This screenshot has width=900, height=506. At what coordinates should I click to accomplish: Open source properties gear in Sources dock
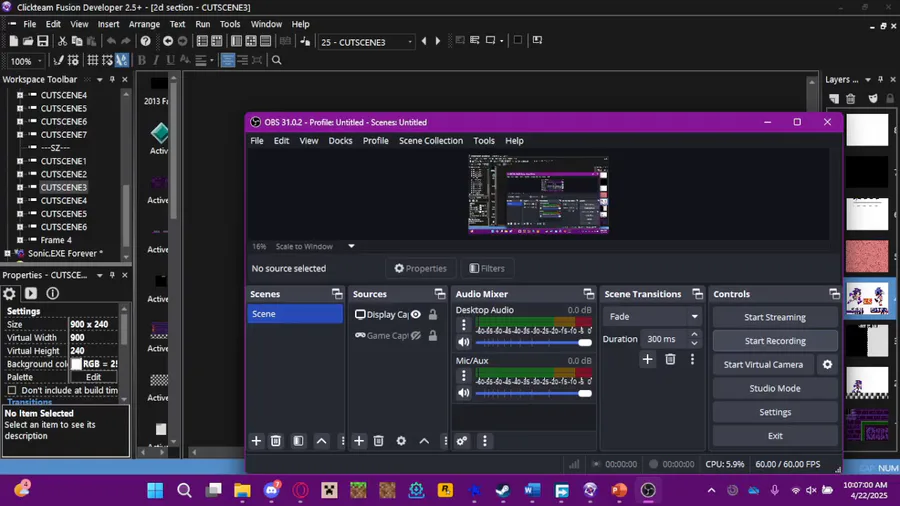click(401, 441)
